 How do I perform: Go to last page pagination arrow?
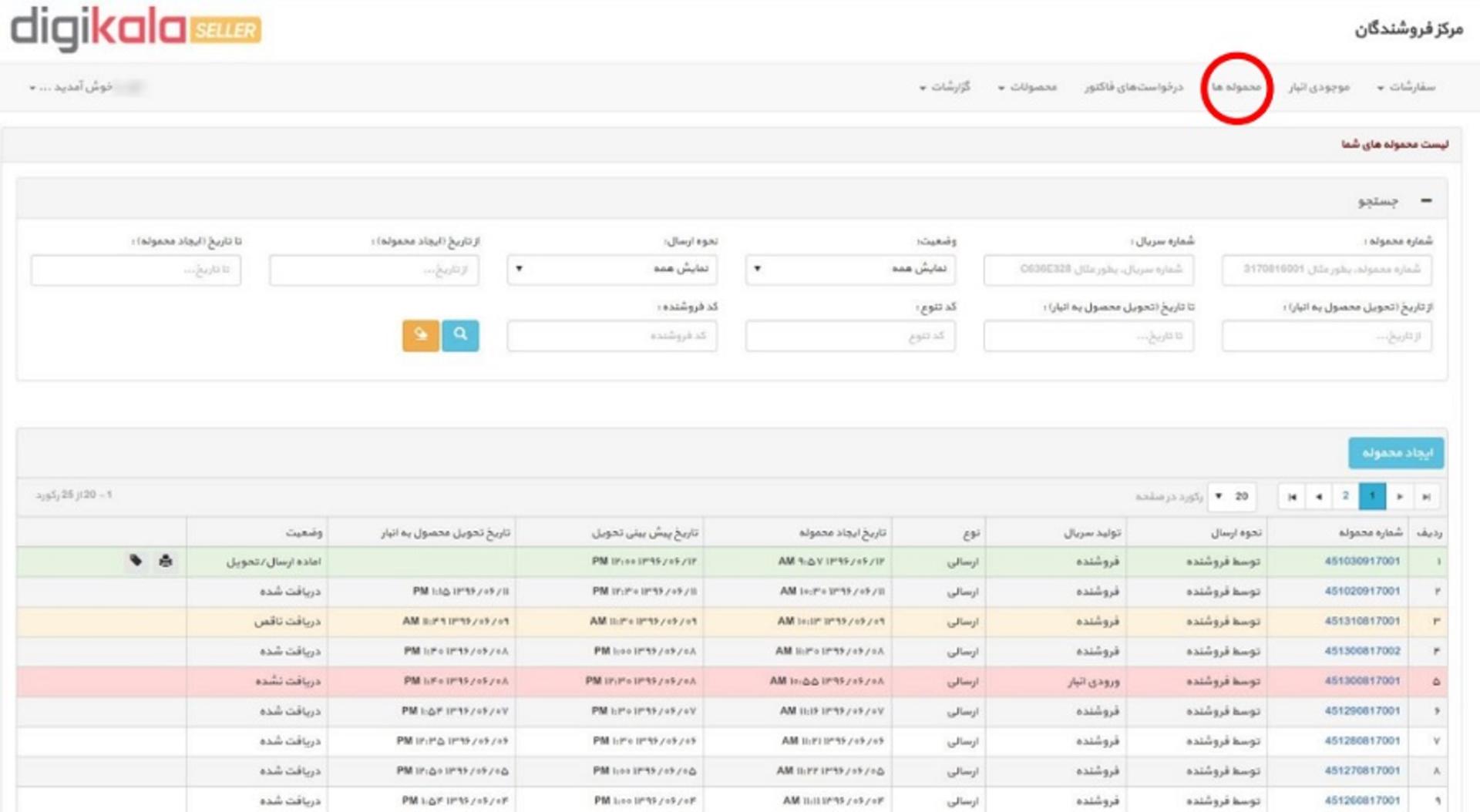[x=1426, y=496]
